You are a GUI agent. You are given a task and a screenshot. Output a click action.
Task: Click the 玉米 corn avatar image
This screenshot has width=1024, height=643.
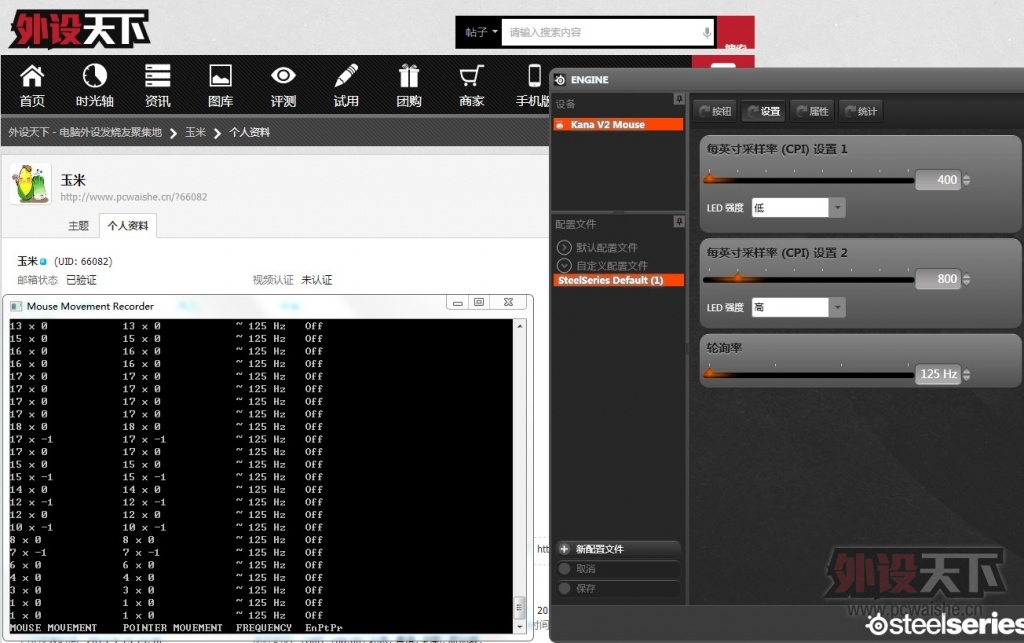click(31, 184)
